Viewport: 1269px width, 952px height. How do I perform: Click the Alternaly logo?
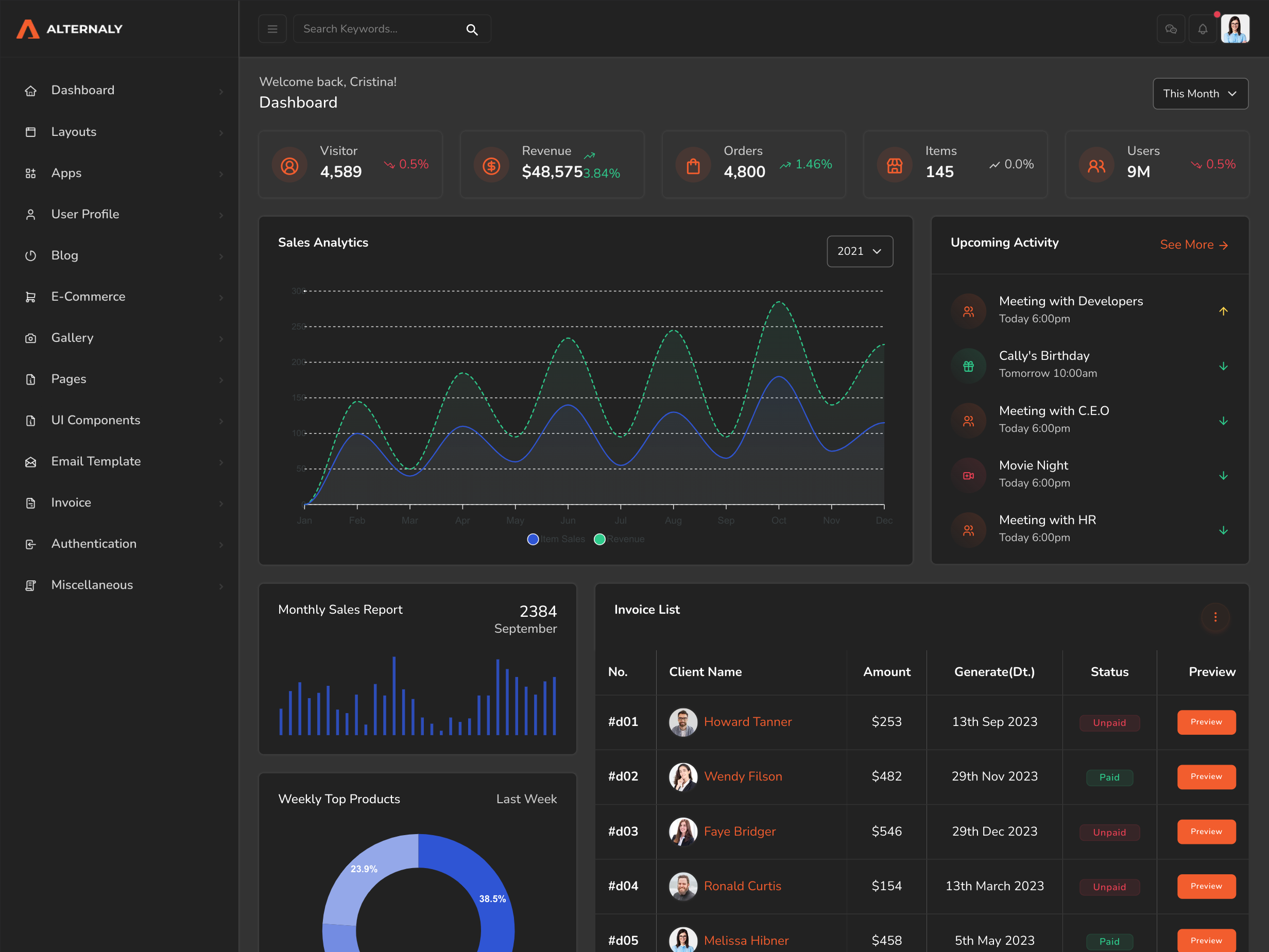(70, 29)
